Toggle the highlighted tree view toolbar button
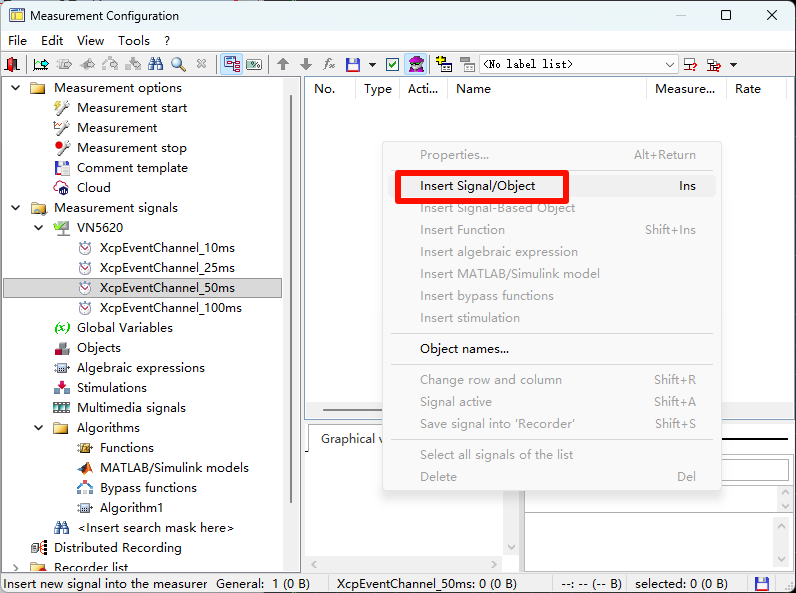Viewport: 796px width, 593px height. point(232,64)
